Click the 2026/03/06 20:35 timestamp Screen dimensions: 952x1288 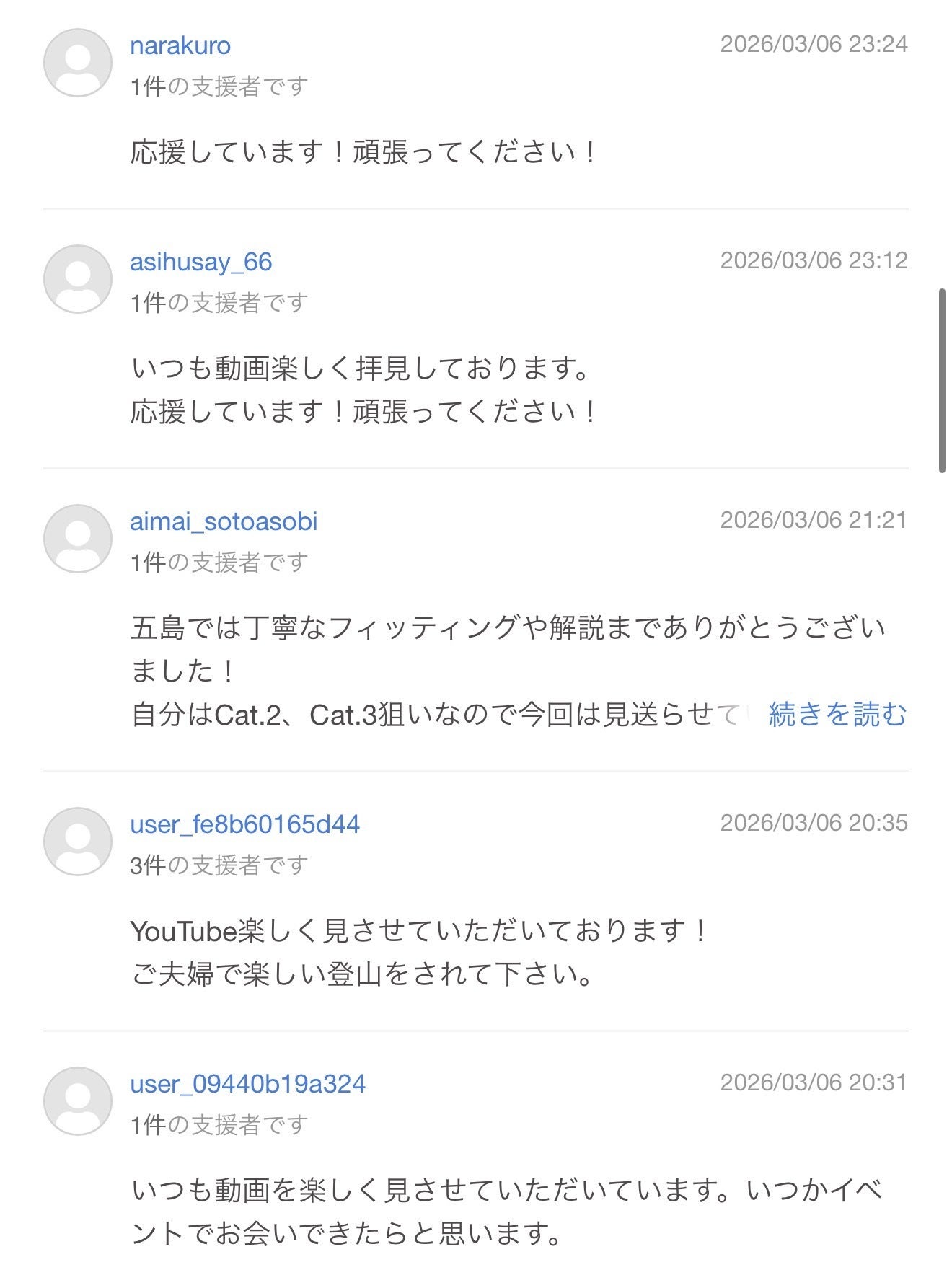click(x=814, y=823)
